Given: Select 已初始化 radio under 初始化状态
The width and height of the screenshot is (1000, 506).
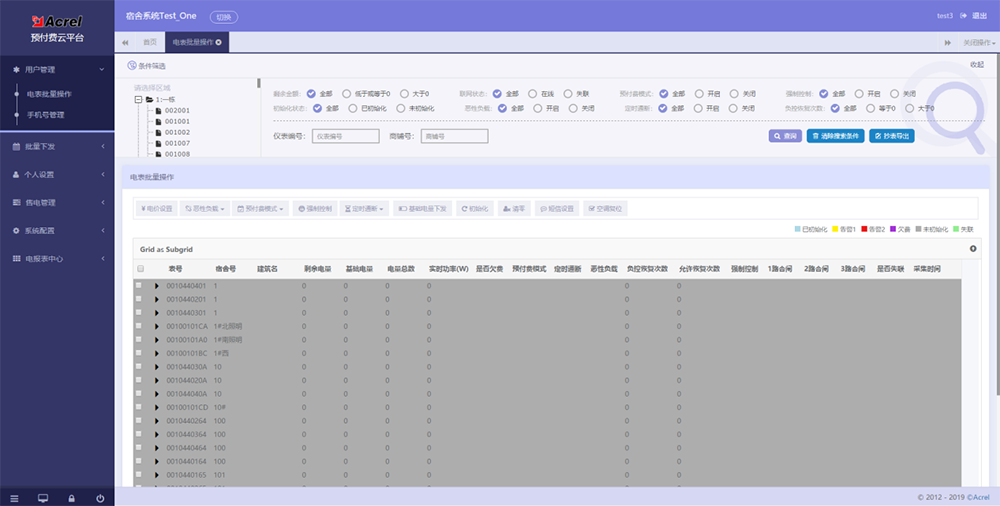Looking at the screenshot, I should click(x=353, y=108).
